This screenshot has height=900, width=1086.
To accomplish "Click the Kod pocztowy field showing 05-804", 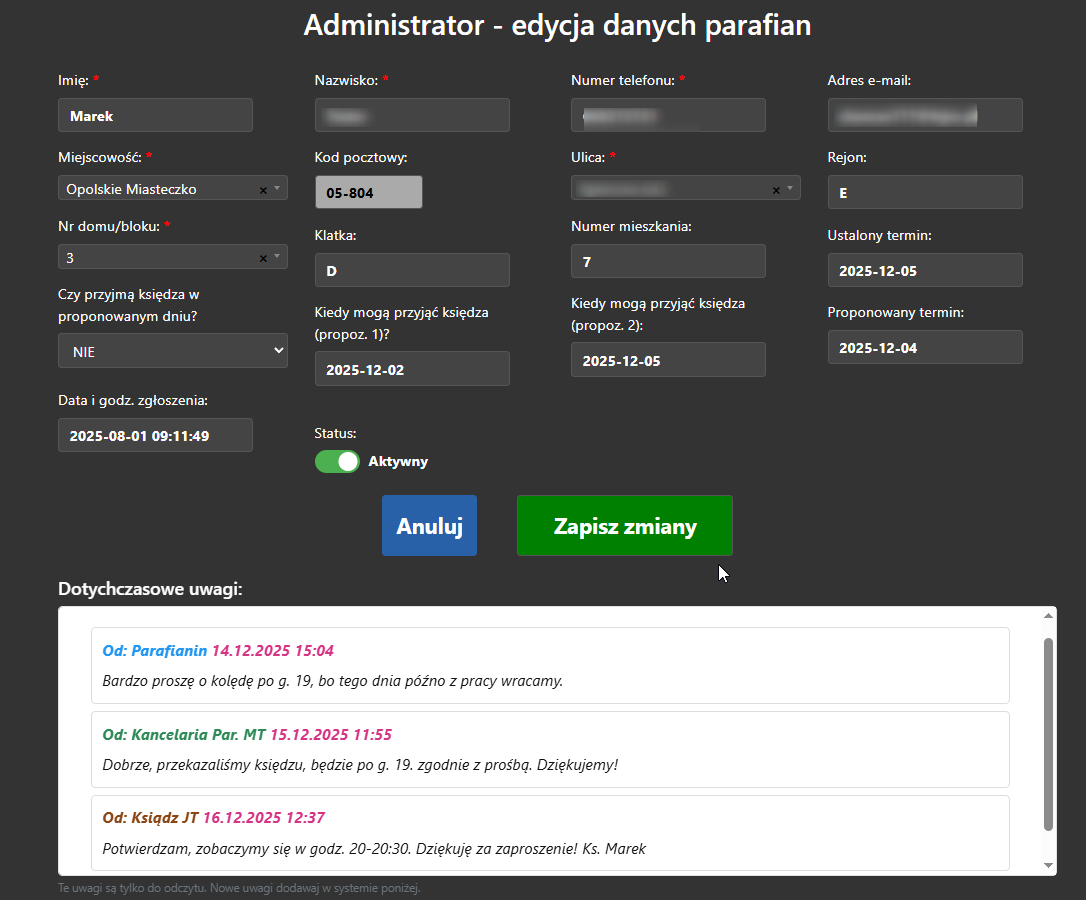I will click(368, 192).
